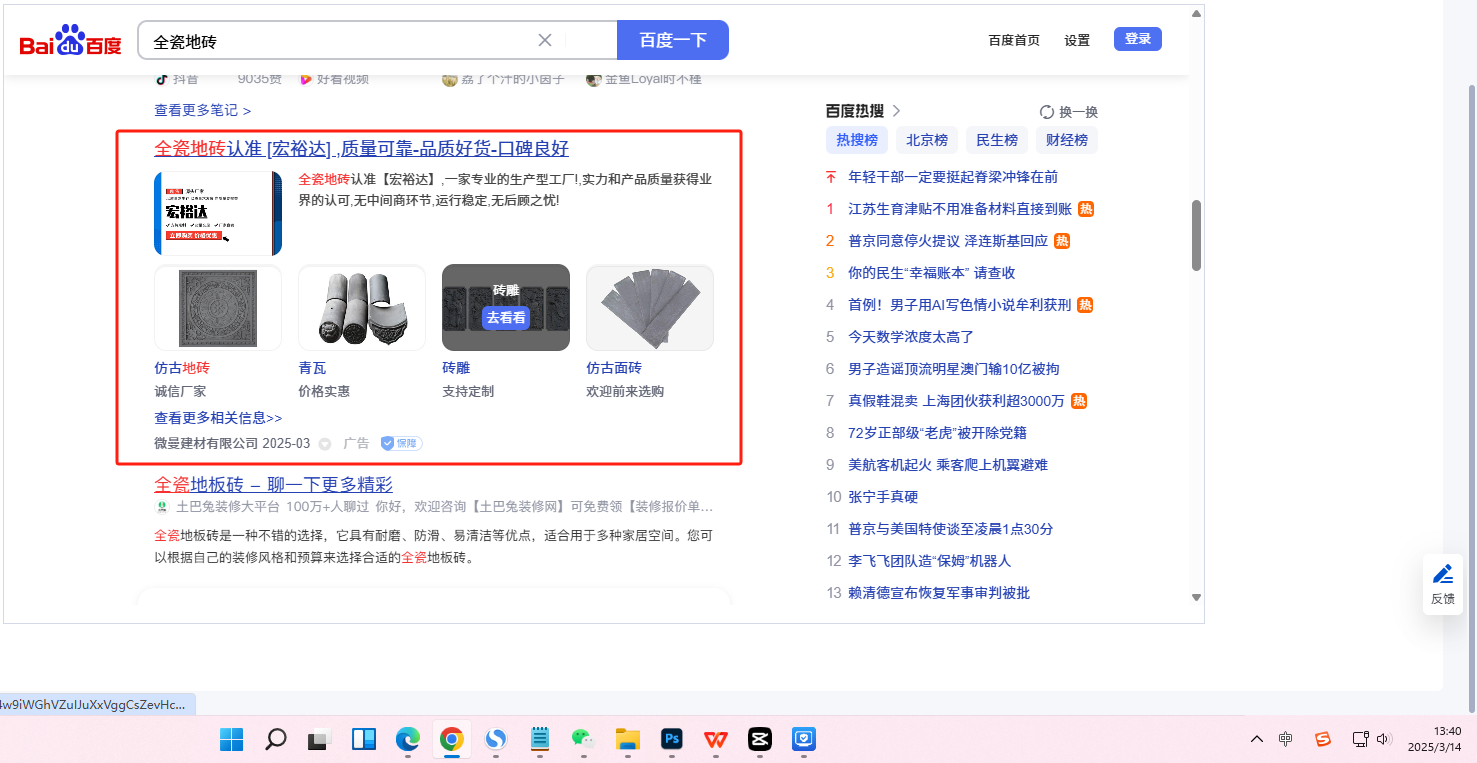Click the 保障 guarantee badge
The height and width of the screenshot is (763, 1477).
pos(401,443)
